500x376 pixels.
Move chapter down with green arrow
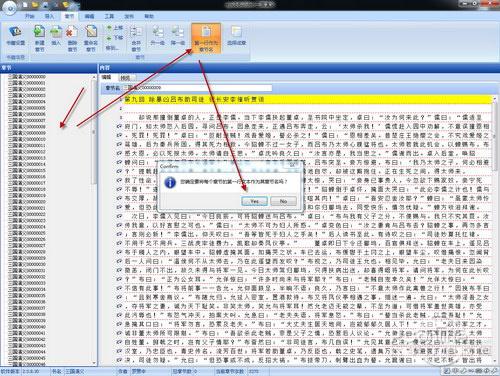click(x=114, y=38)
